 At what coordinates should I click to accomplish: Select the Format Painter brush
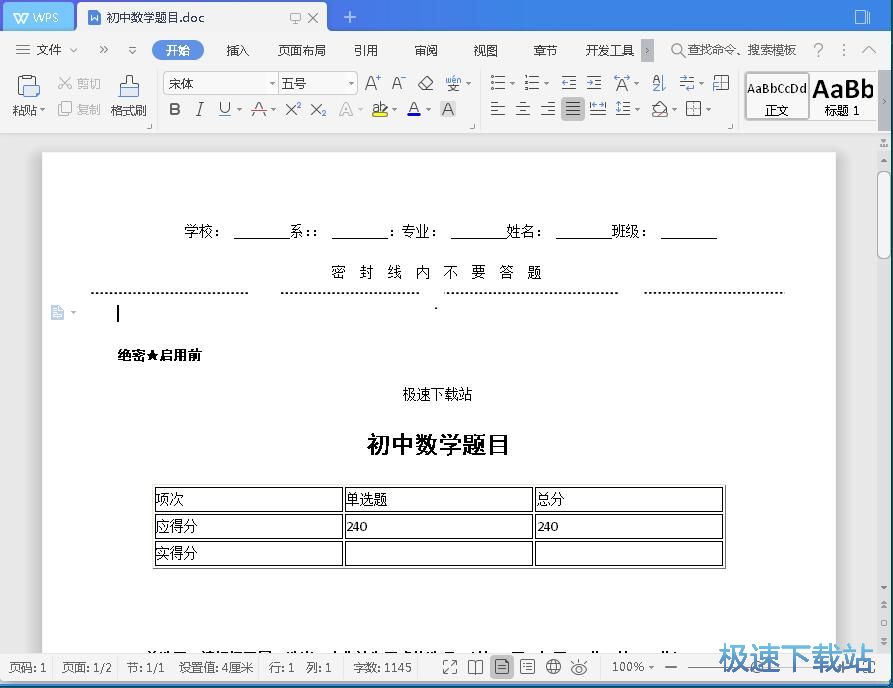pos(129,86)
